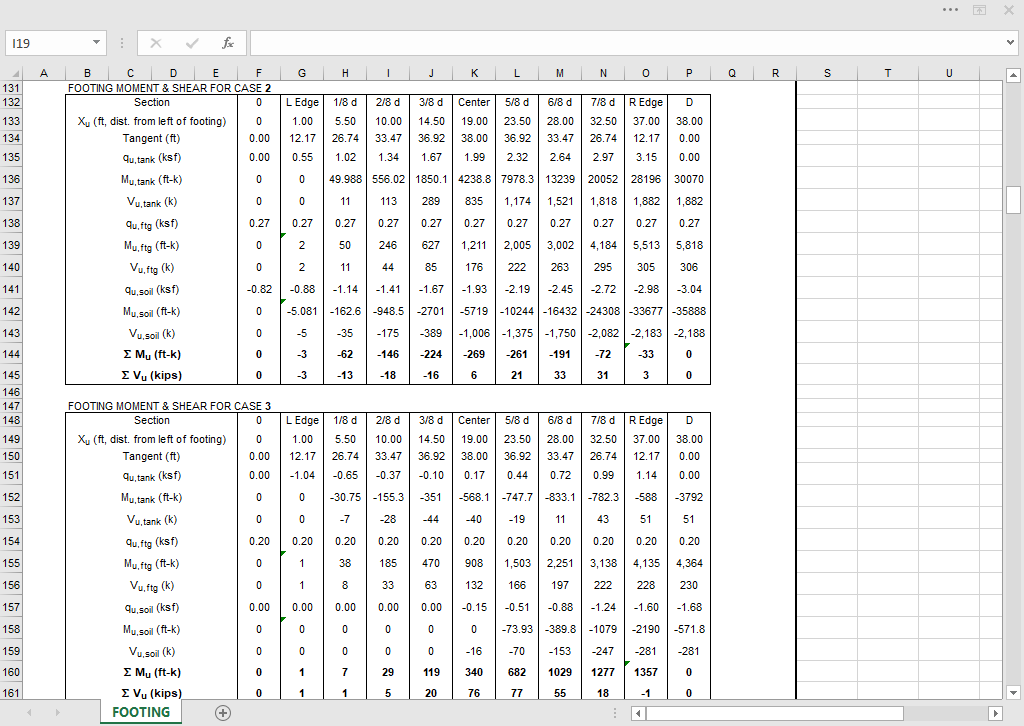Select column A header
Screen dimensions: 1024x726
(44, 73)
